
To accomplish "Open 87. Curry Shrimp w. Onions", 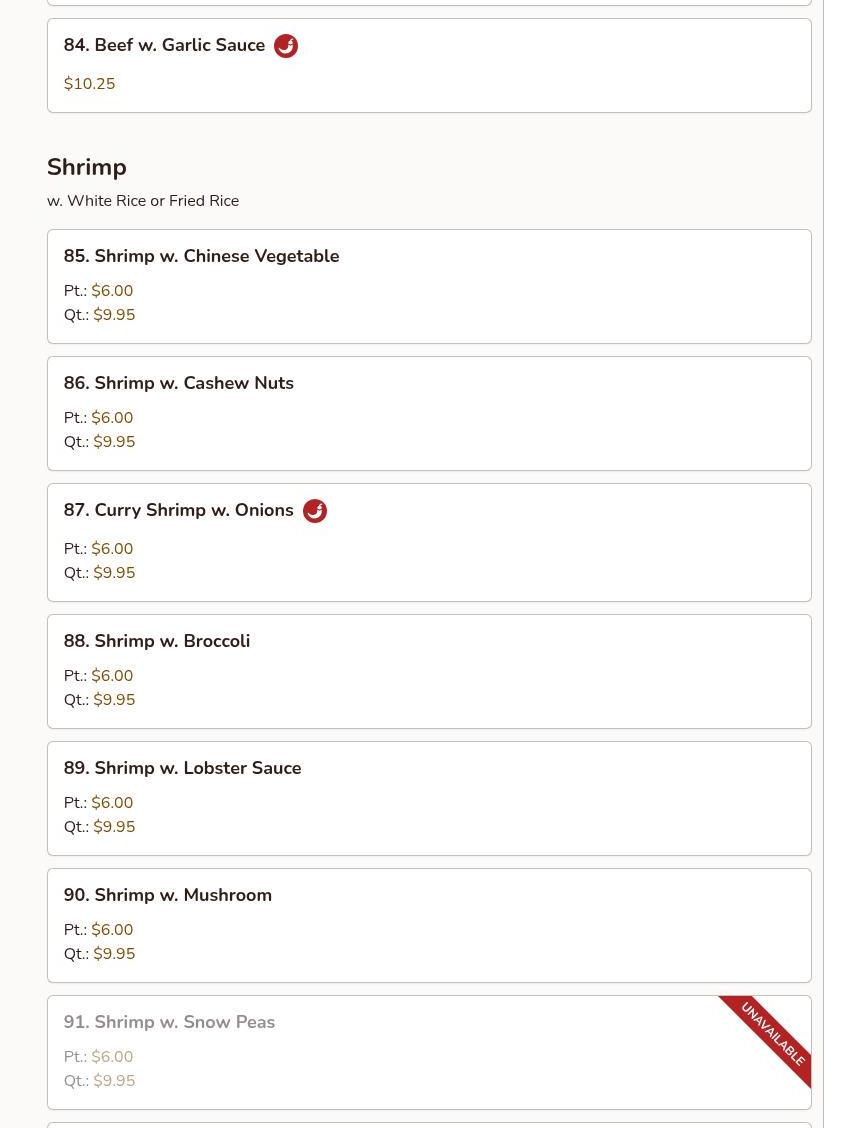I will (x=178, y=511).
